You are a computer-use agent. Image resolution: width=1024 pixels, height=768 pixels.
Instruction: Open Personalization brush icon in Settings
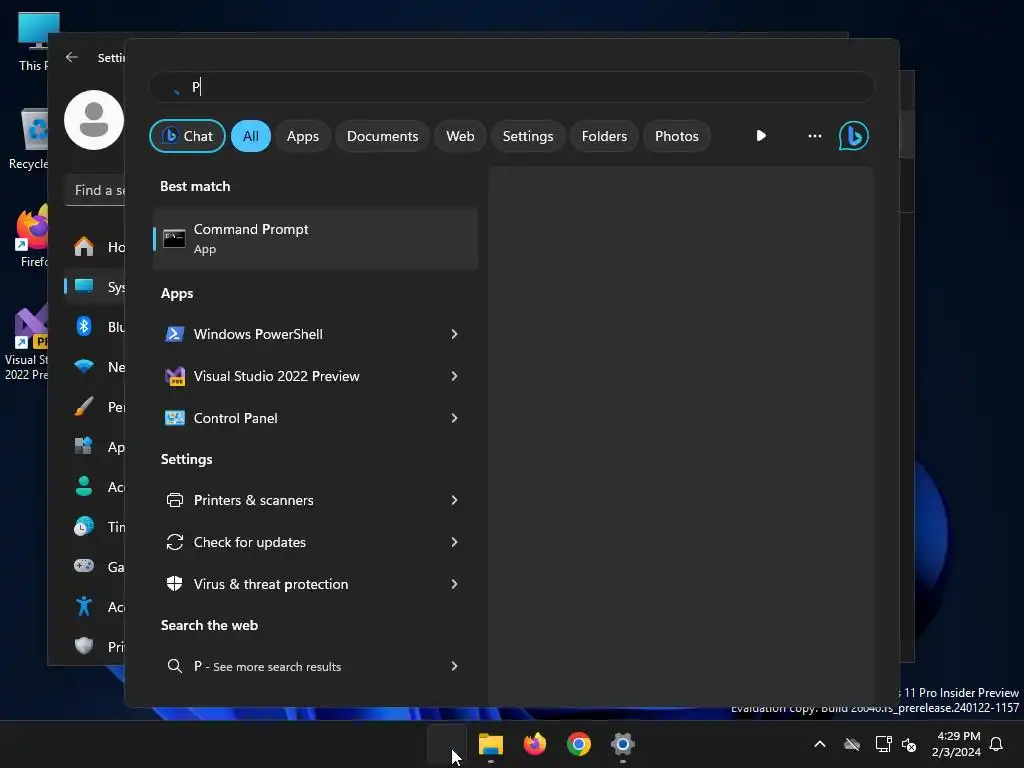(x=84, y=406)
